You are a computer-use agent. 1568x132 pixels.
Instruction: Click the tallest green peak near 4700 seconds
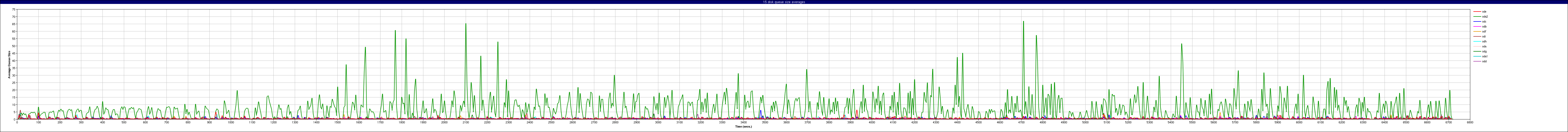(x=1023, y=22)
